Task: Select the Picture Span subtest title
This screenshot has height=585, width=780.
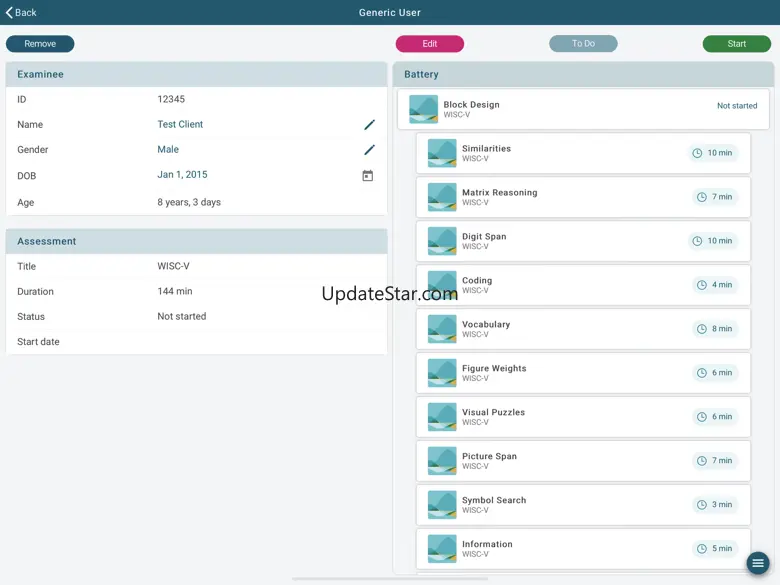Action: click(x=489, y=456)
